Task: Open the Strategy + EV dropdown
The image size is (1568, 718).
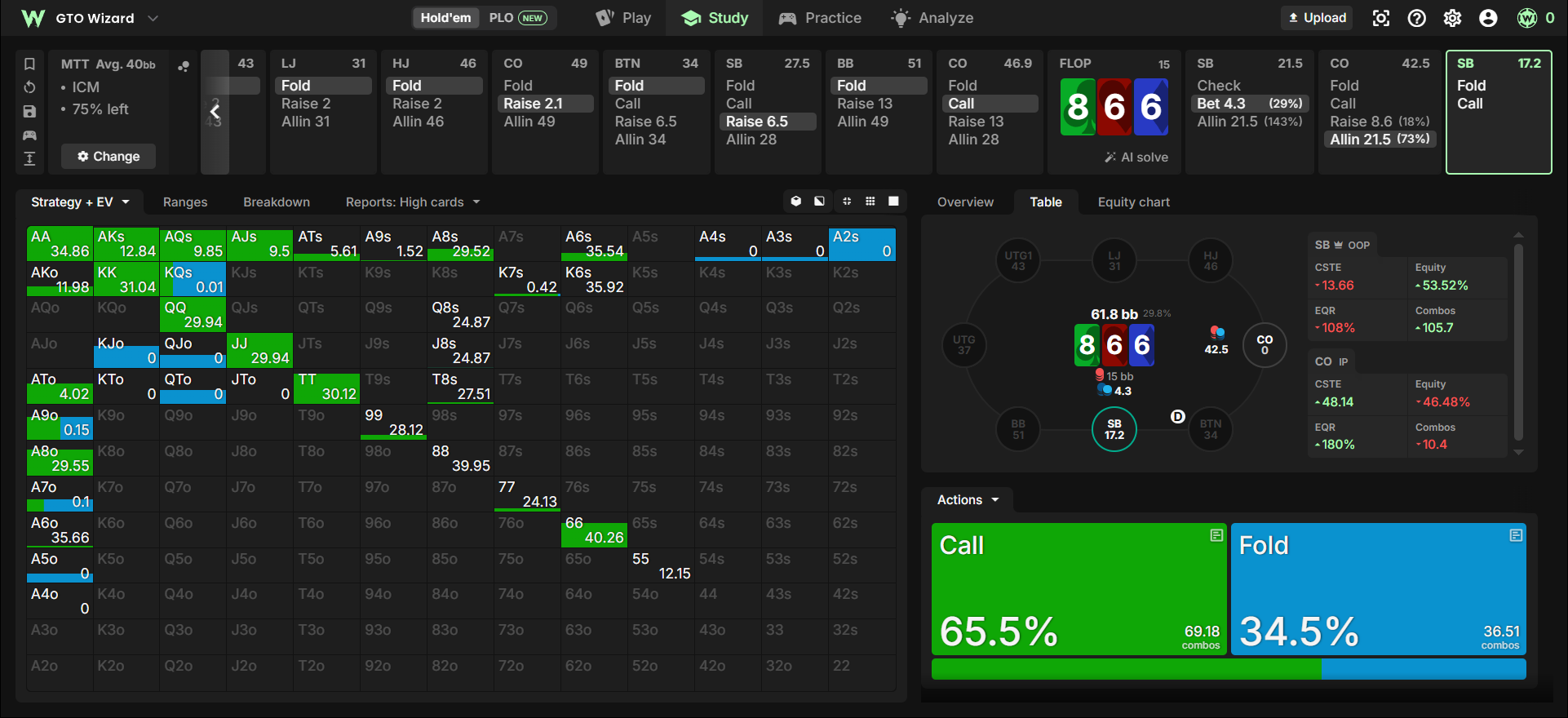Action: coord(80,202)
